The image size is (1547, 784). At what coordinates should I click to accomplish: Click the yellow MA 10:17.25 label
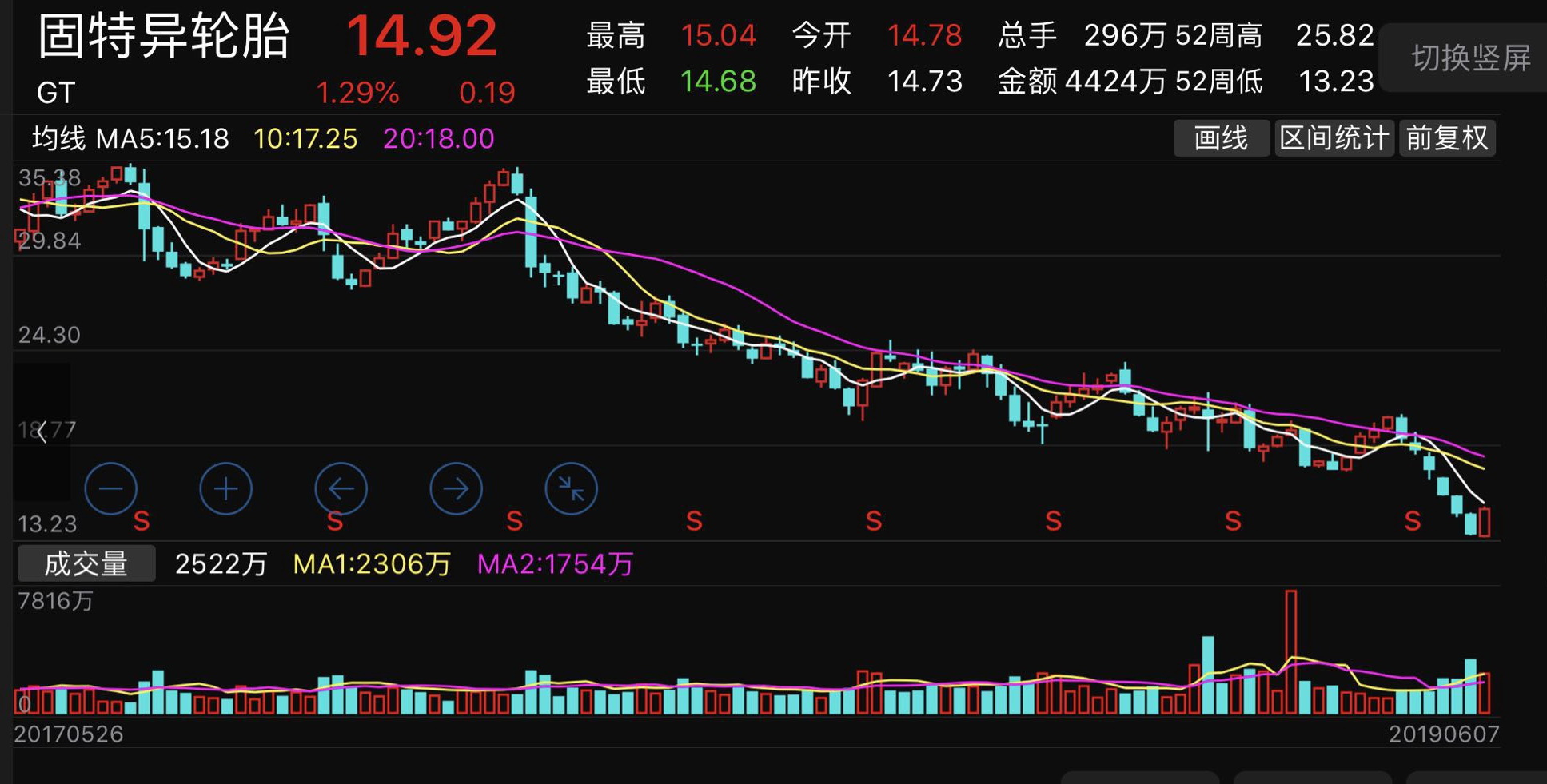pyautogui.click(x=305, y=139)
